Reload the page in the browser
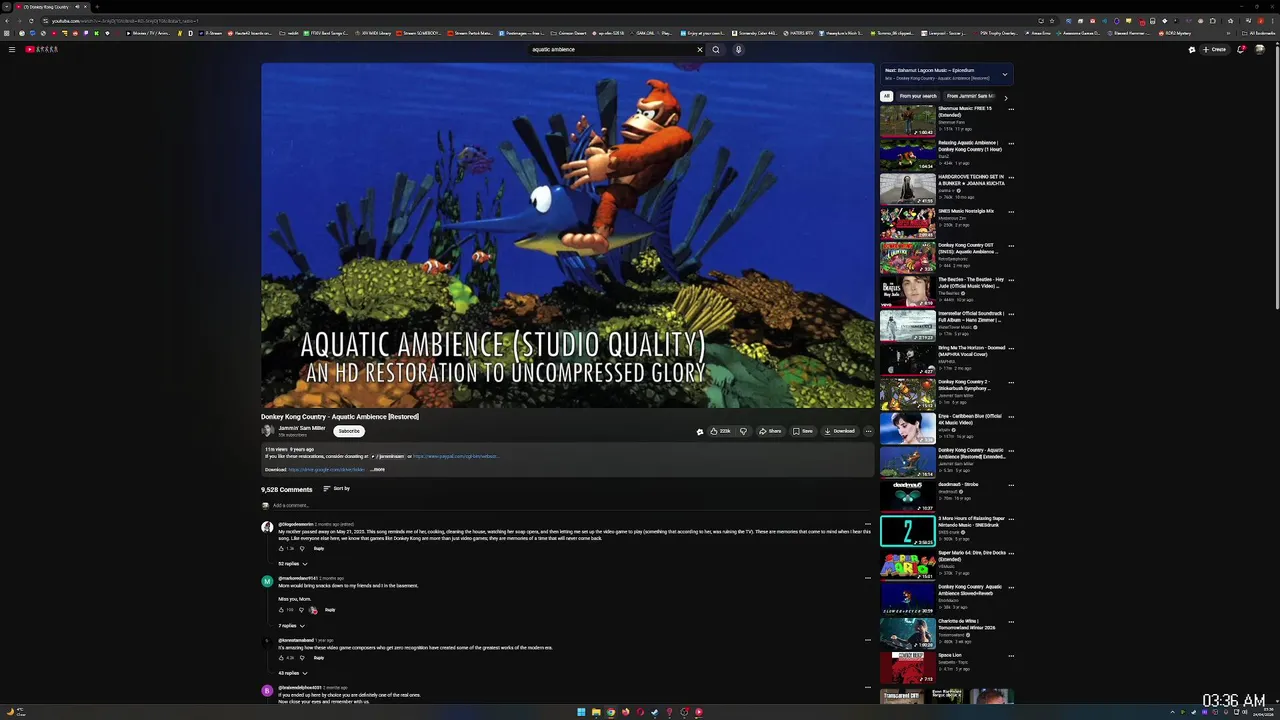Image resolution: width=1280 pixels, height=720 pixels. tap(30, 20)
